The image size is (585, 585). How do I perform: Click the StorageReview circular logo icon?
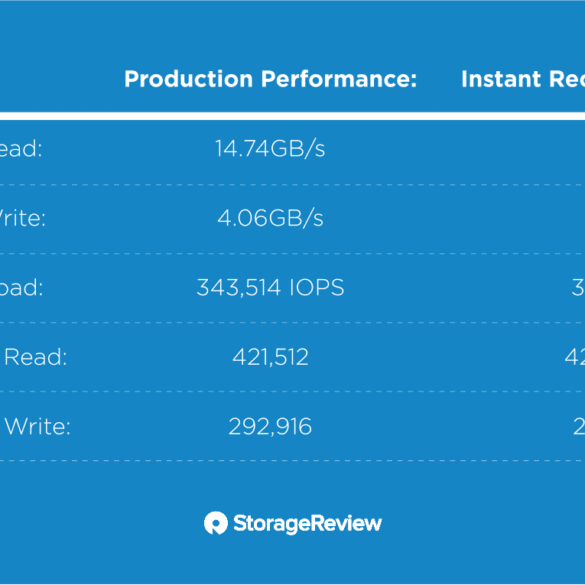(x=216, y=523)
